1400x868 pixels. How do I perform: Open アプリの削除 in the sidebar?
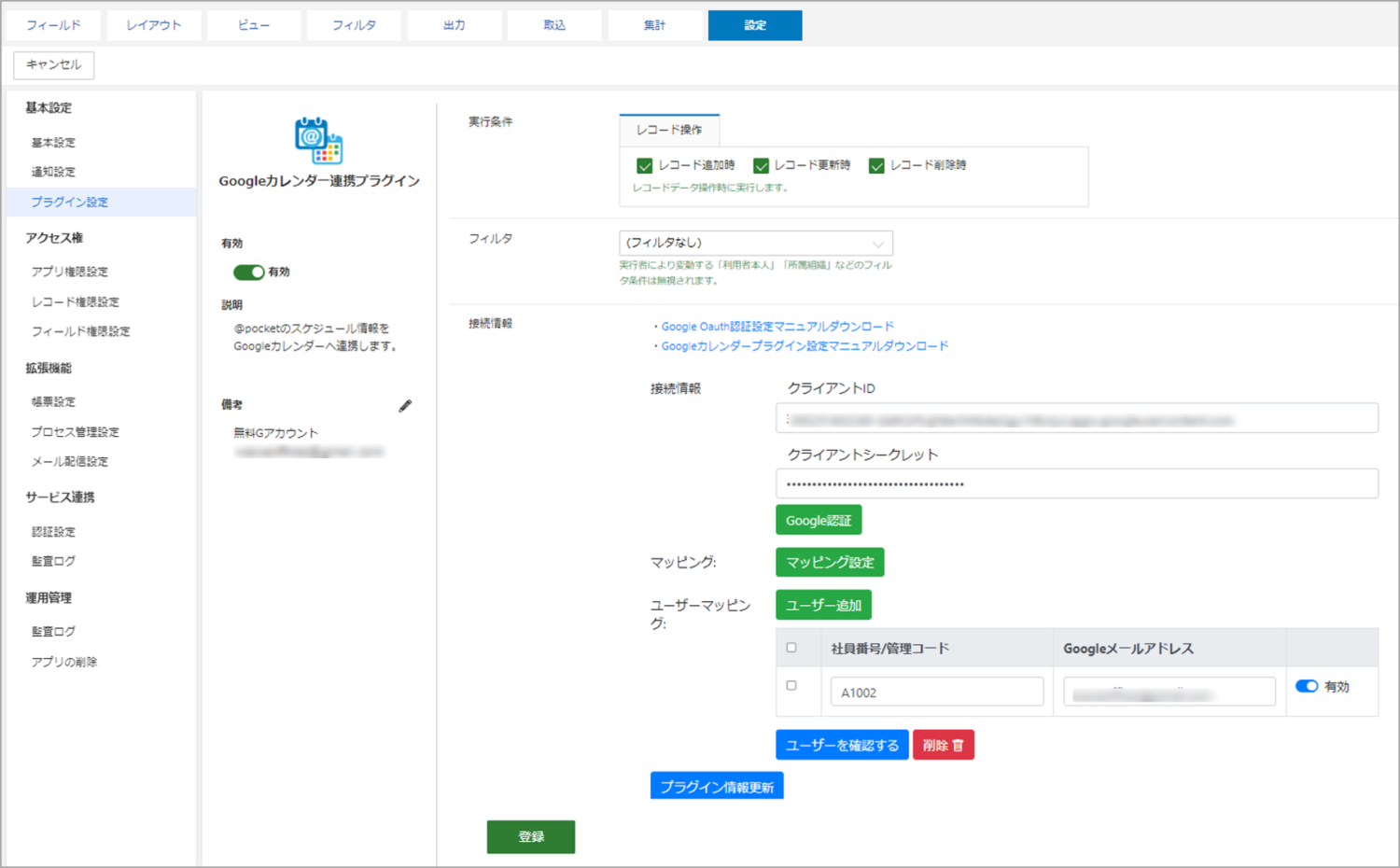pos(64,662)
